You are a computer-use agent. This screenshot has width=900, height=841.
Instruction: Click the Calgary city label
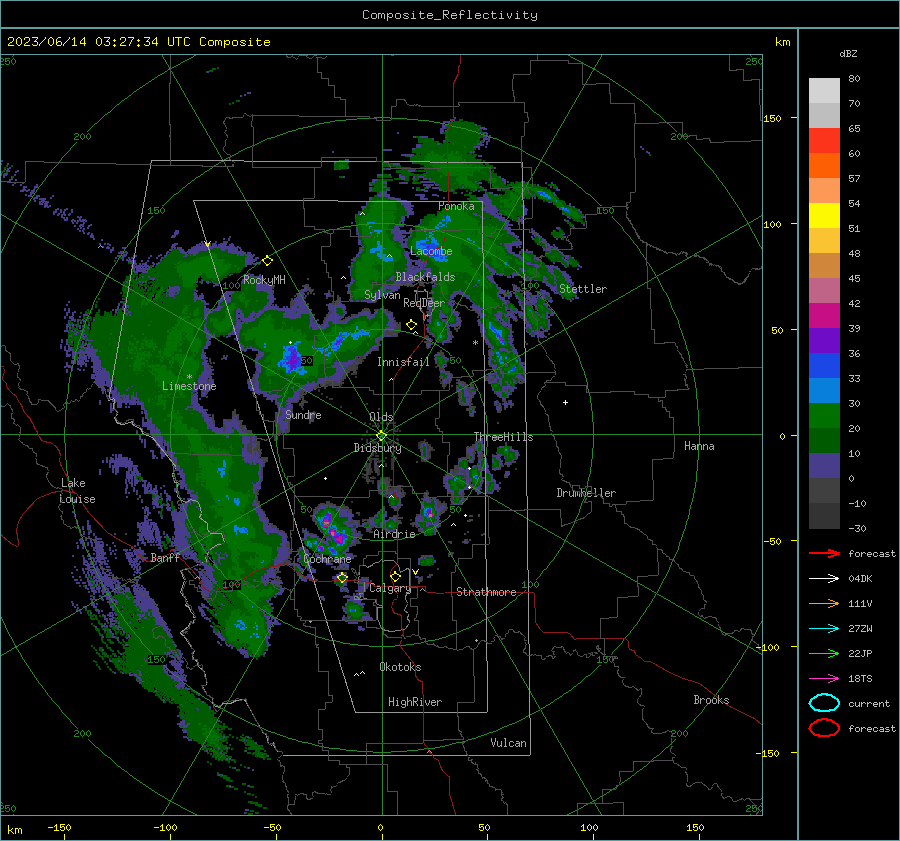coord(390,588)
